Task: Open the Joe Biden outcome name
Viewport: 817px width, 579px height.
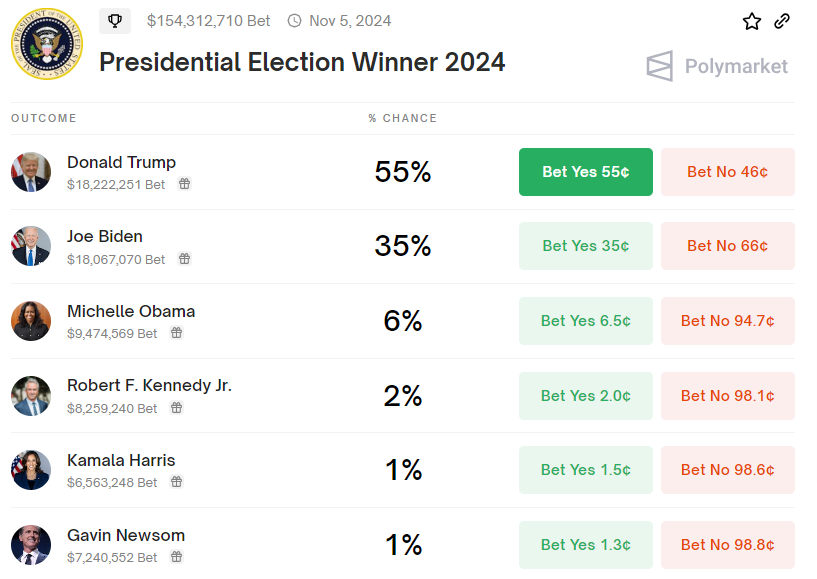Action: point(105,237)
